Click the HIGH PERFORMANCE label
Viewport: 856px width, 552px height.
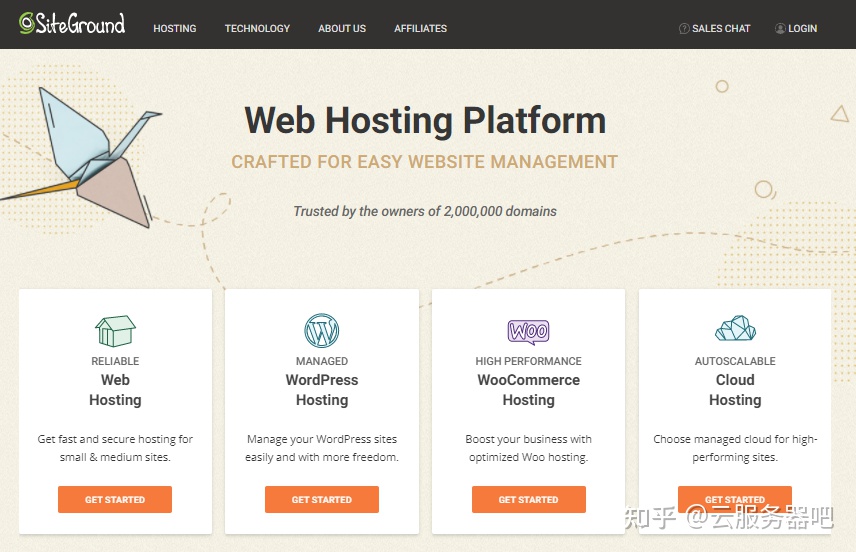pyautogui.click(x=528, y=361)
